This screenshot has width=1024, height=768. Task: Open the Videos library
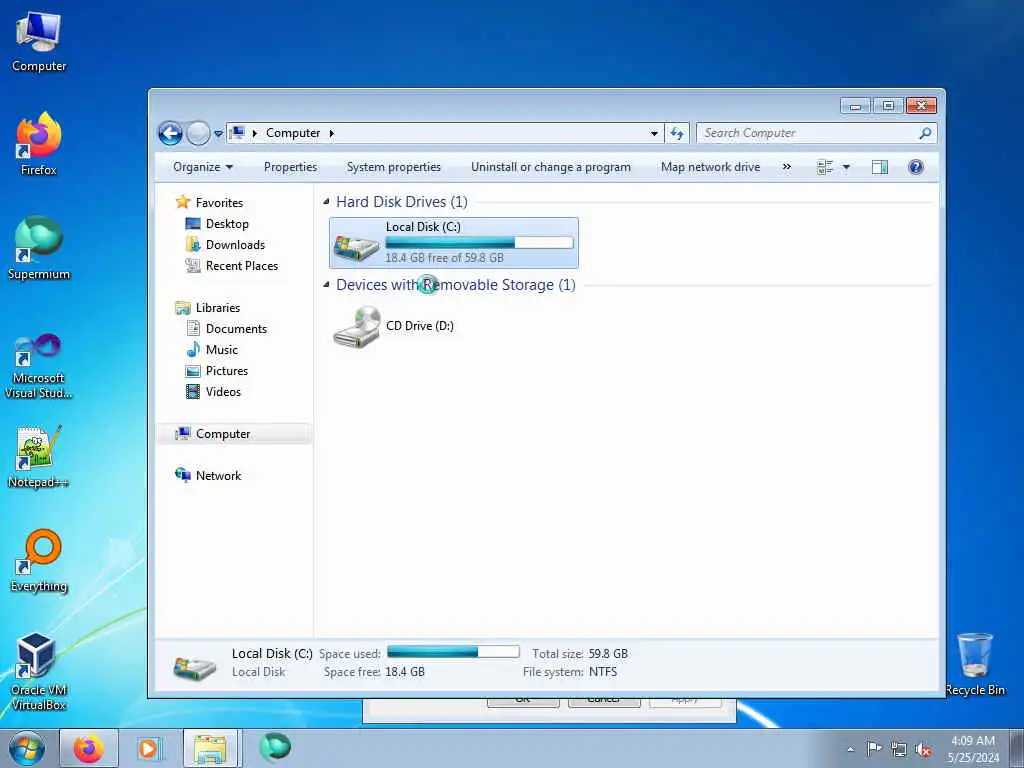(x=223, y=392)
